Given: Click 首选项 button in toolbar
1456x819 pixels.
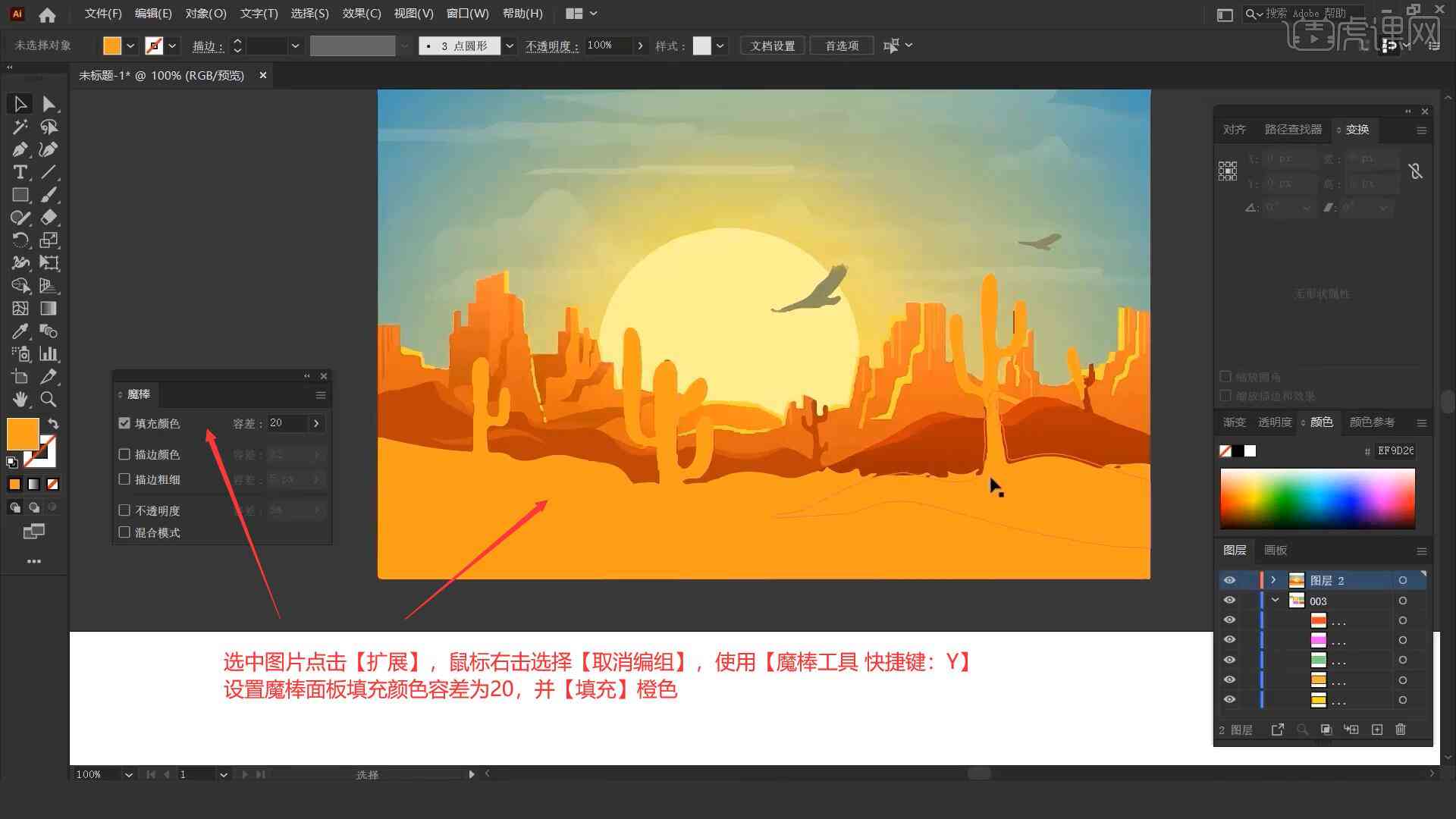Looking at the screenshot, I should tap(840, 45).
